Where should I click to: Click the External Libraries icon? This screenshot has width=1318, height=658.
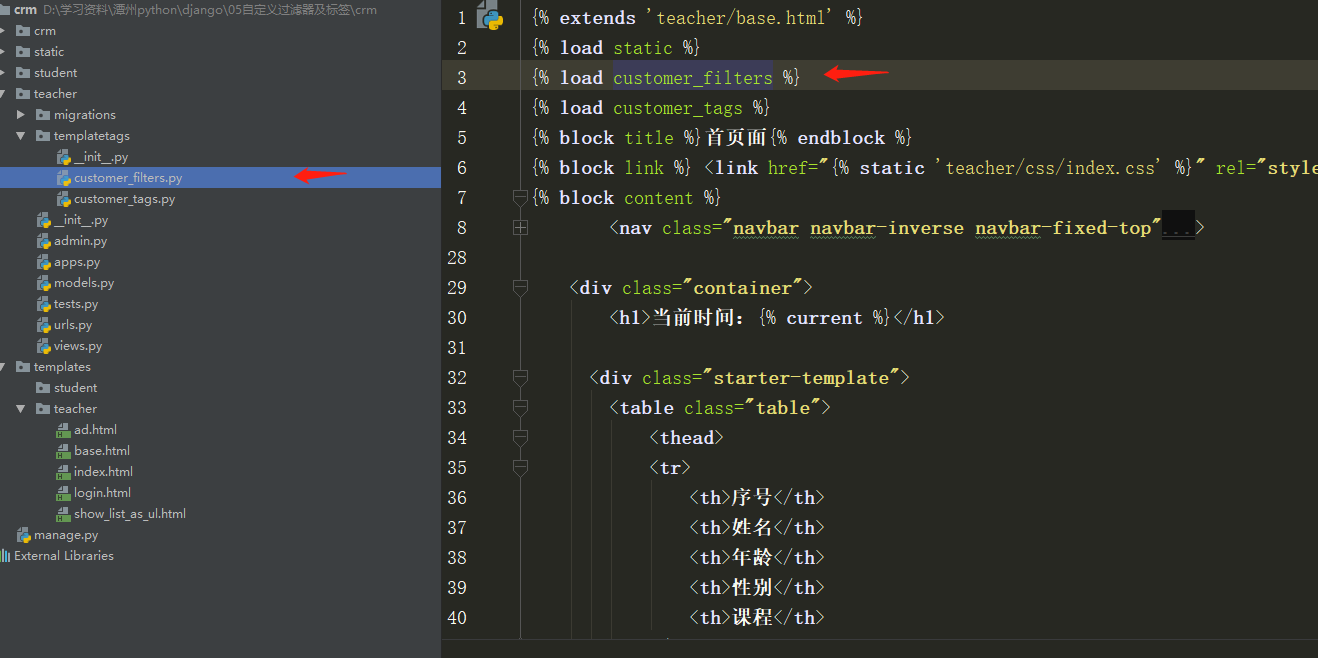tap(6, 556)
